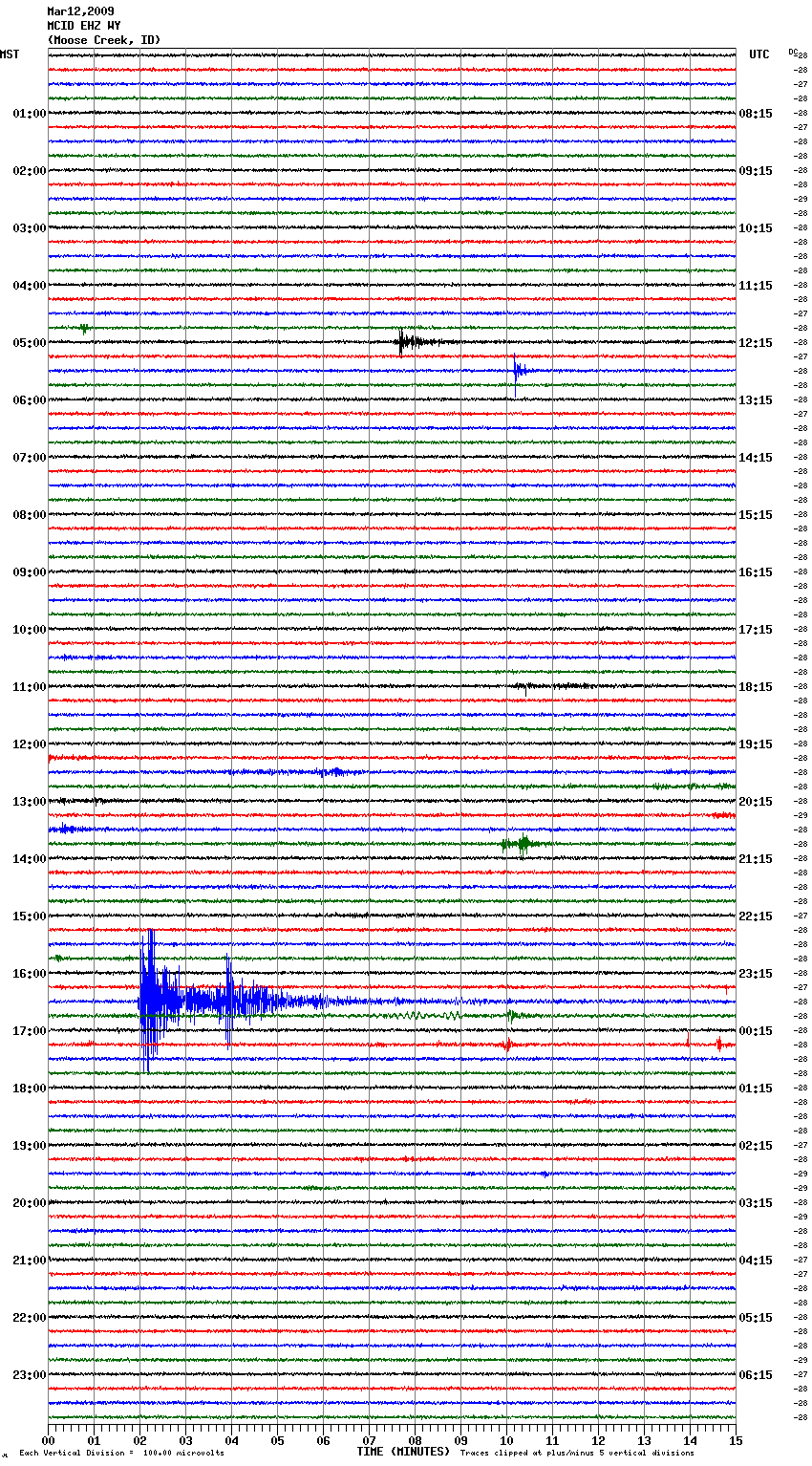The image size is (812, 1466).
Task: Select the 02:00 MST row label
Action: tap(30, 171)
